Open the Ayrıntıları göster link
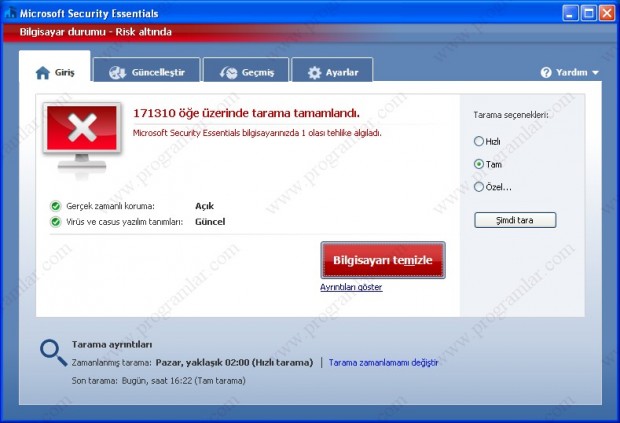 tap(351, 287)
